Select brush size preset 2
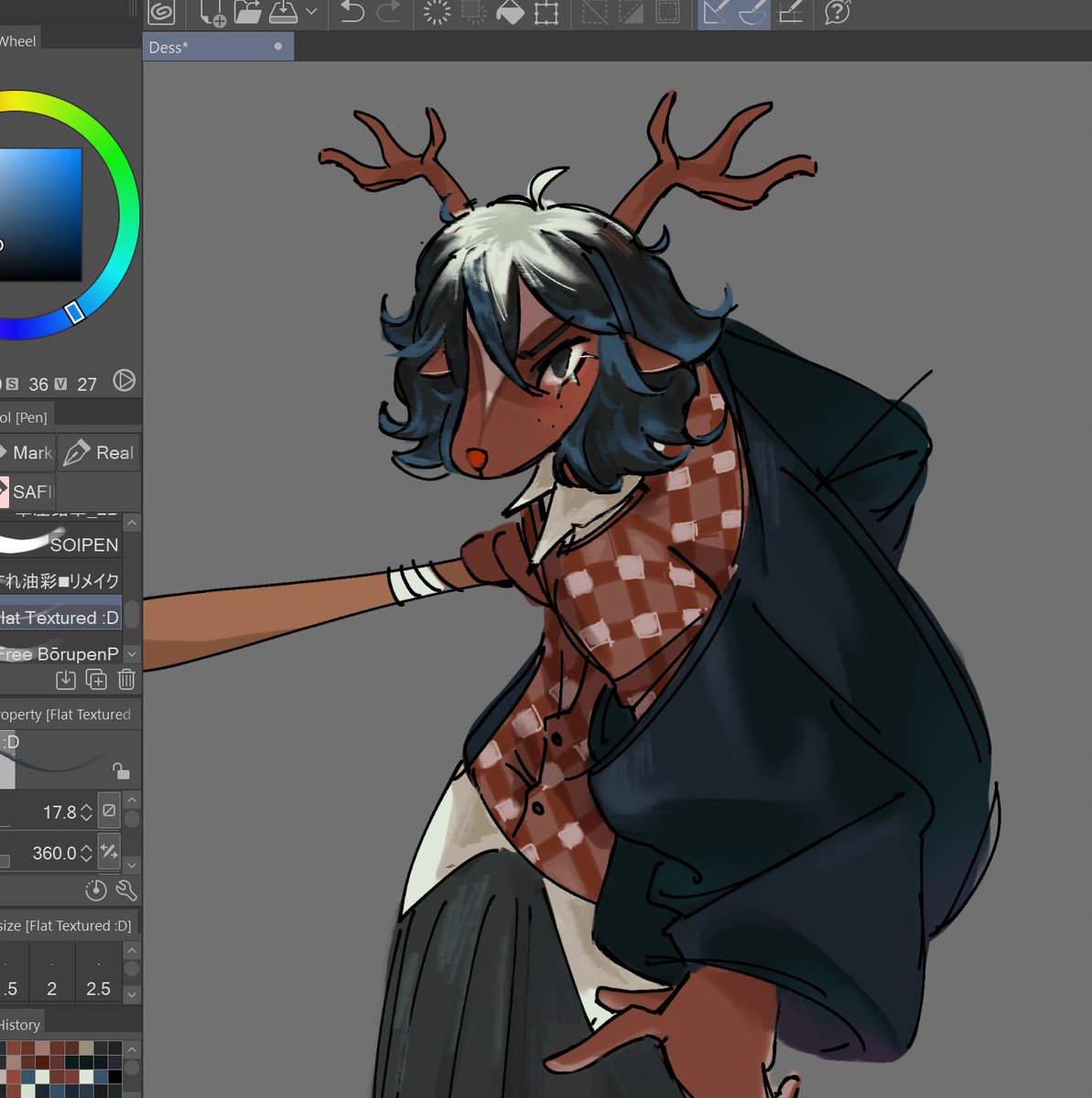 click(x=52, y=974)
